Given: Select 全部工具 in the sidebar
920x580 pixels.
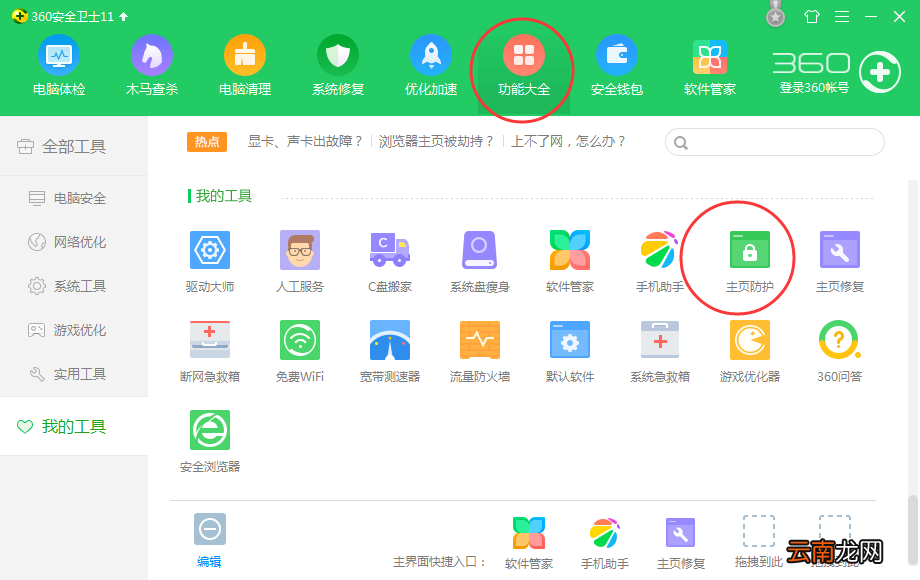Looking at the screenshot, I should click(74, 146).
